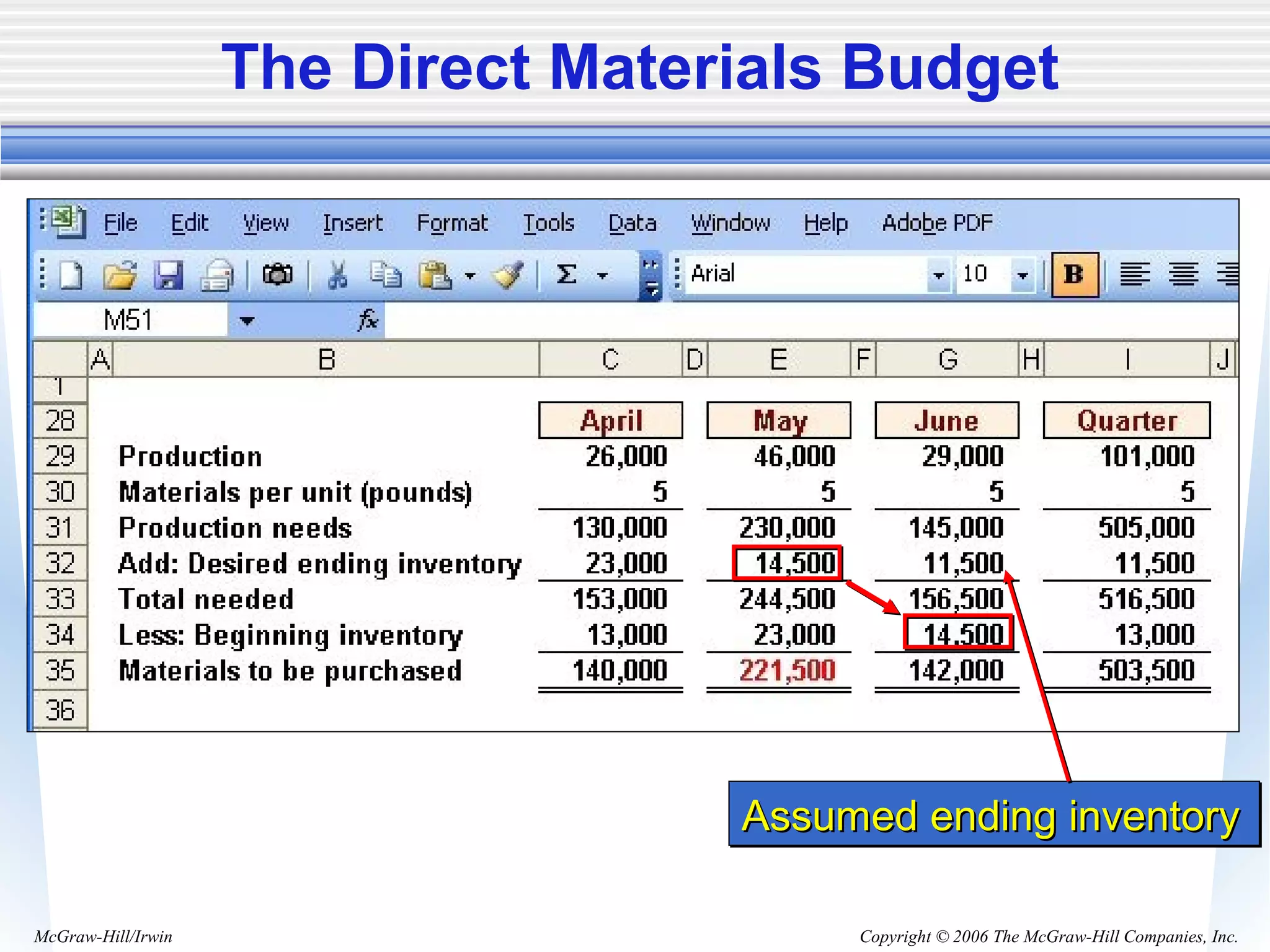
Task: Copy selection with the Copy icon
Action: [386, 275]
